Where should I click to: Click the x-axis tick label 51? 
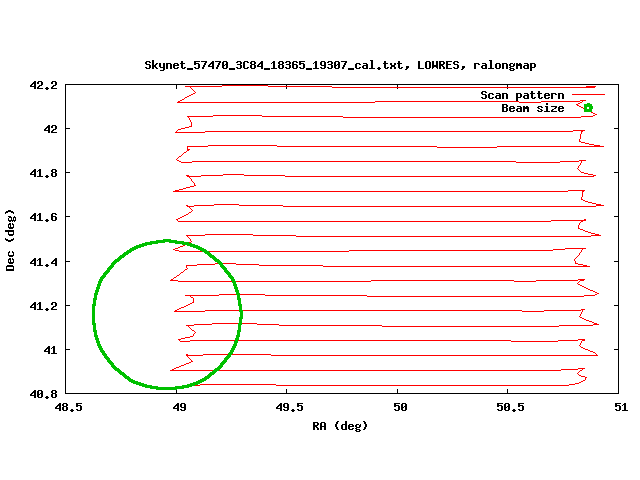(621, 407)
